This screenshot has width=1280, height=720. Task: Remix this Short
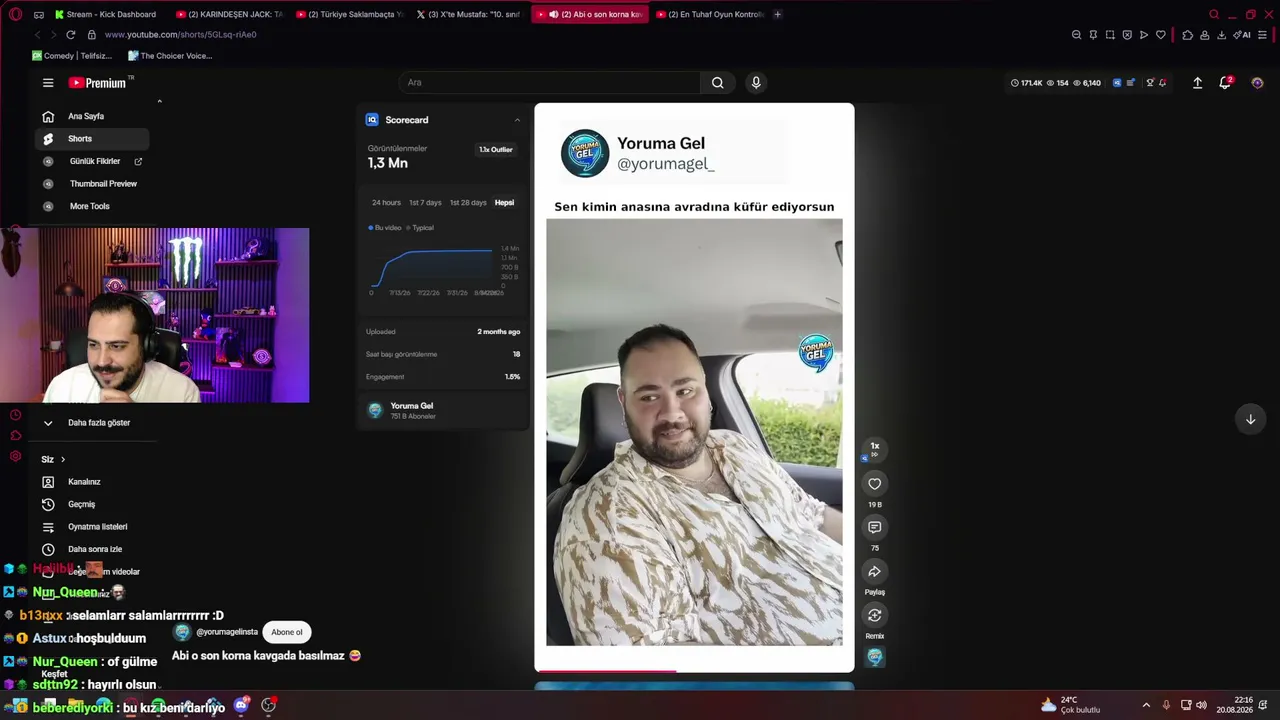point(875,615)
